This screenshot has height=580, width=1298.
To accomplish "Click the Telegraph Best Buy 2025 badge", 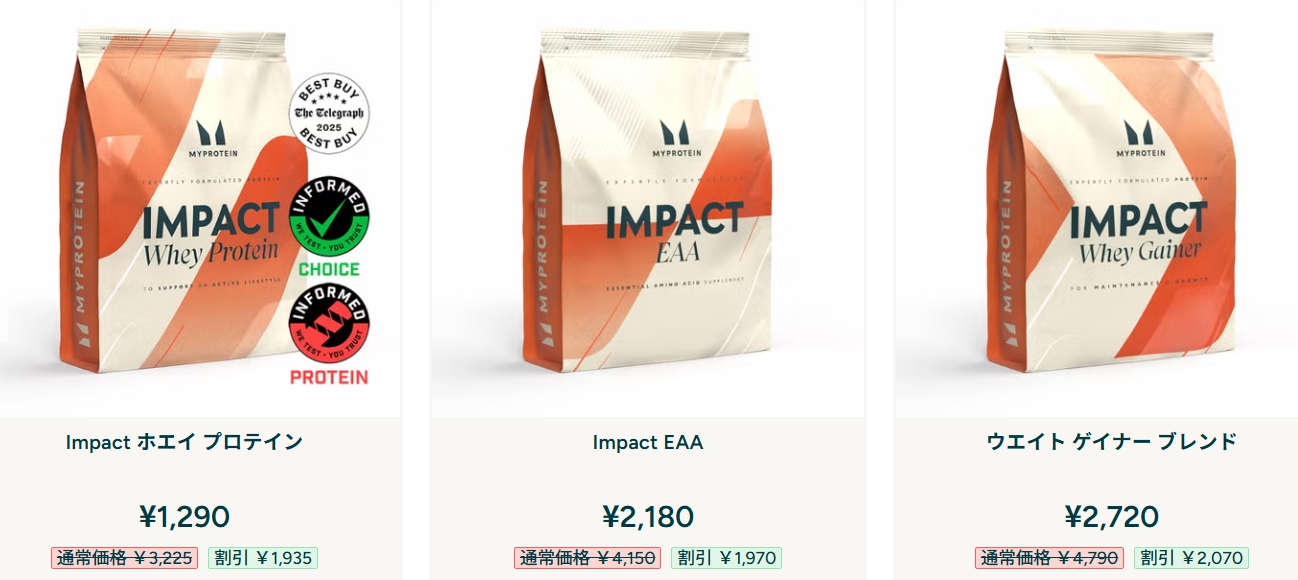I will click(x=329, y=113).
